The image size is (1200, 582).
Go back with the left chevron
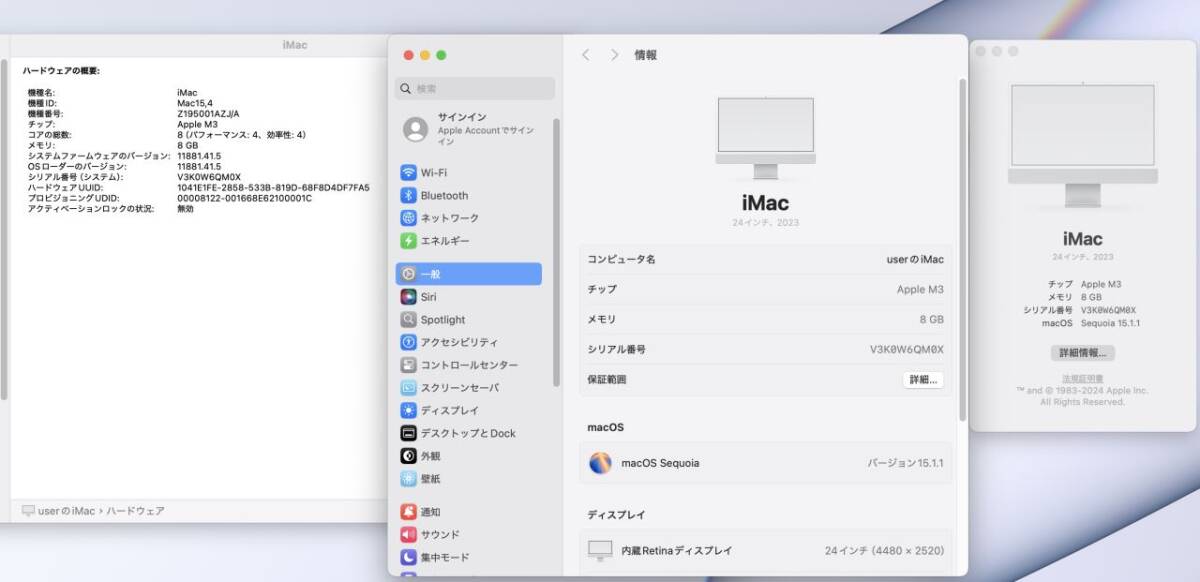586,55
